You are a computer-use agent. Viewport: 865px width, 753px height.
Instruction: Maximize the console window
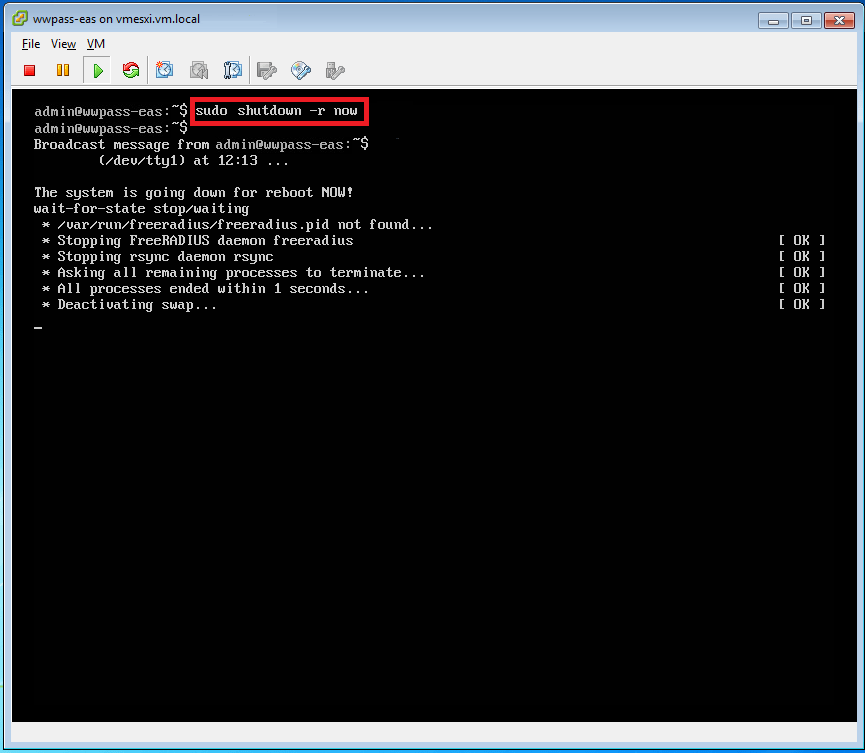click(x=806, y=19)
